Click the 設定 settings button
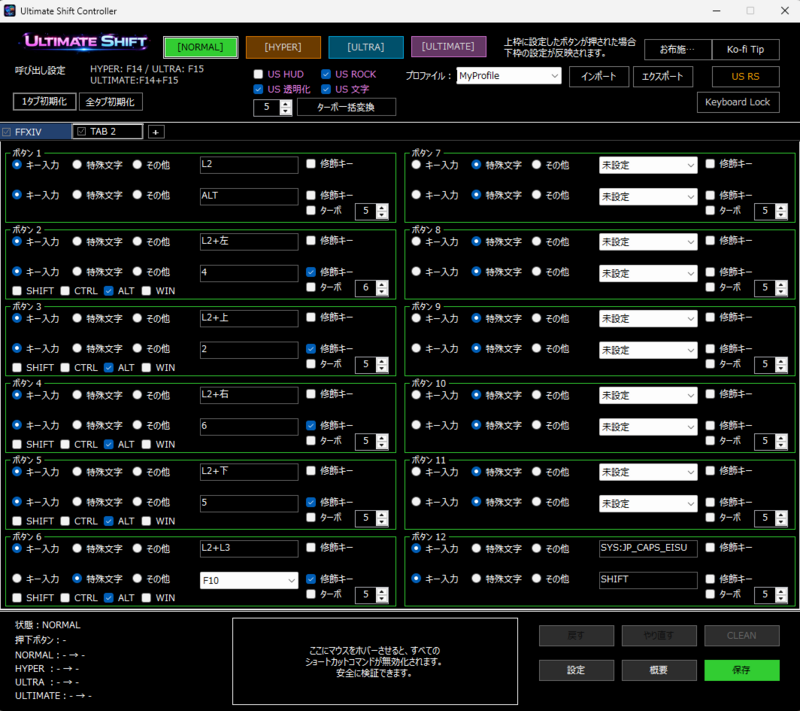Screen dimensions: 800x711 pos(577,670)
